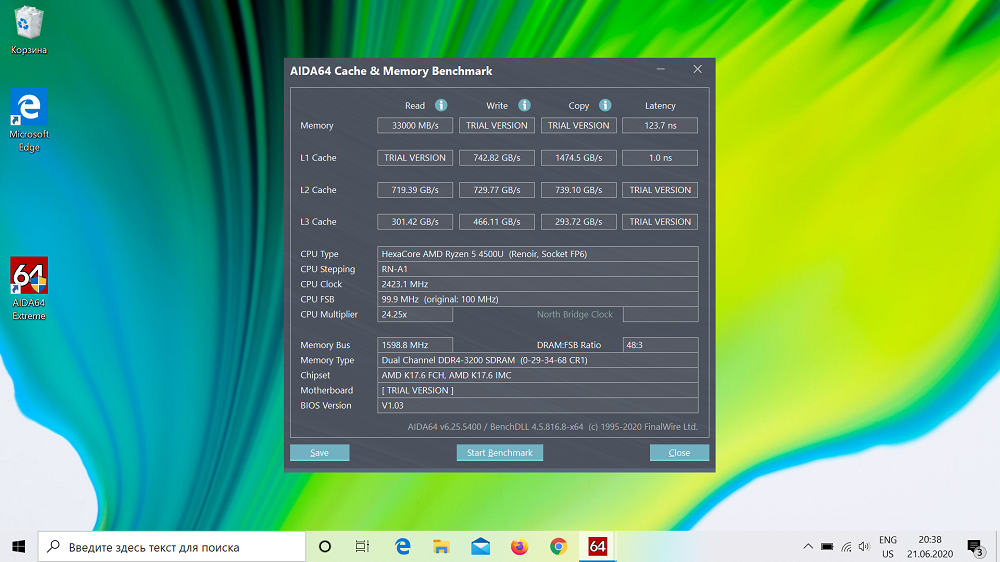Open Task View from the taskbar
This screenshot has width=1000, height=562.
(362, 547)
